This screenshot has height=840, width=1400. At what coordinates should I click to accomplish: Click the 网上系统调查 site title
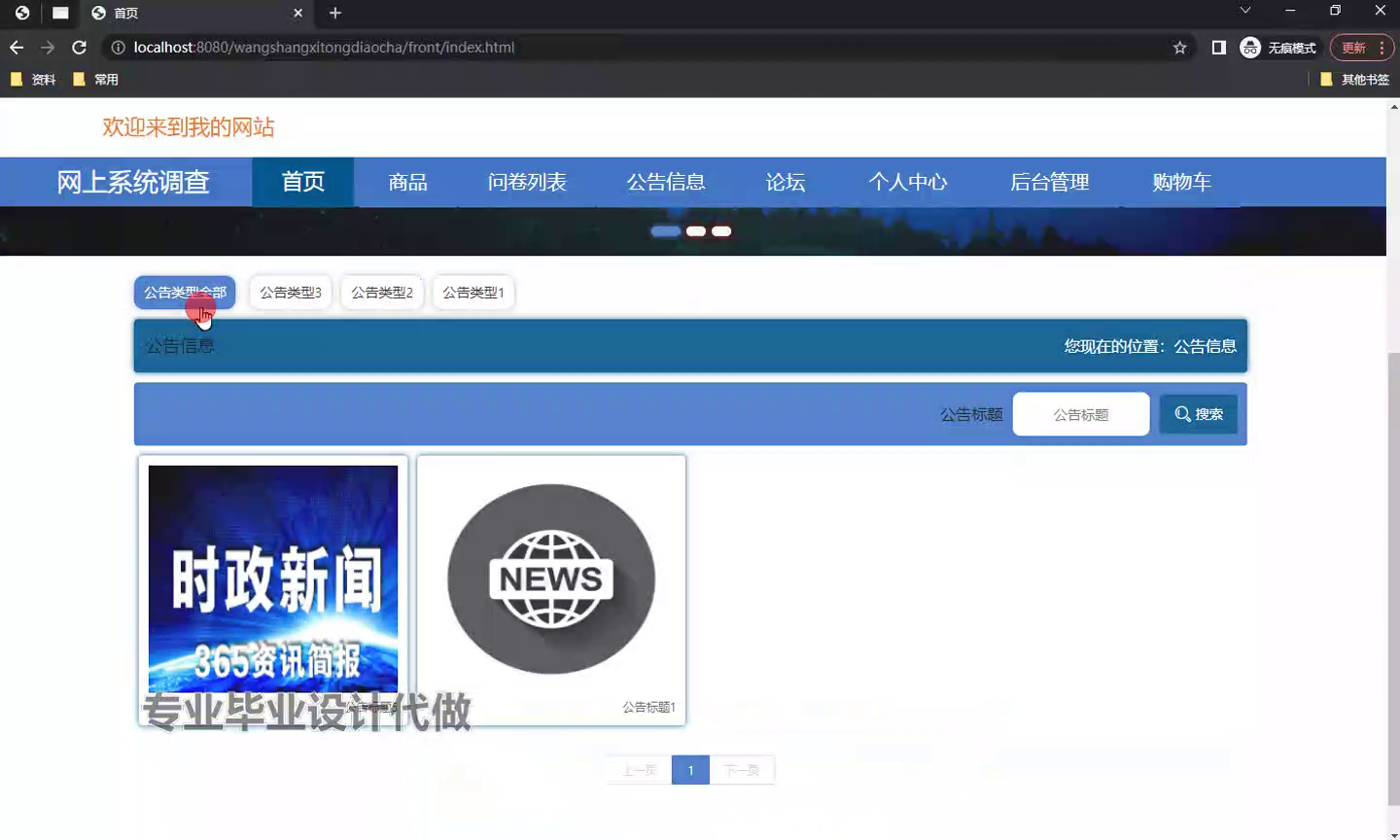click(133, 182)
